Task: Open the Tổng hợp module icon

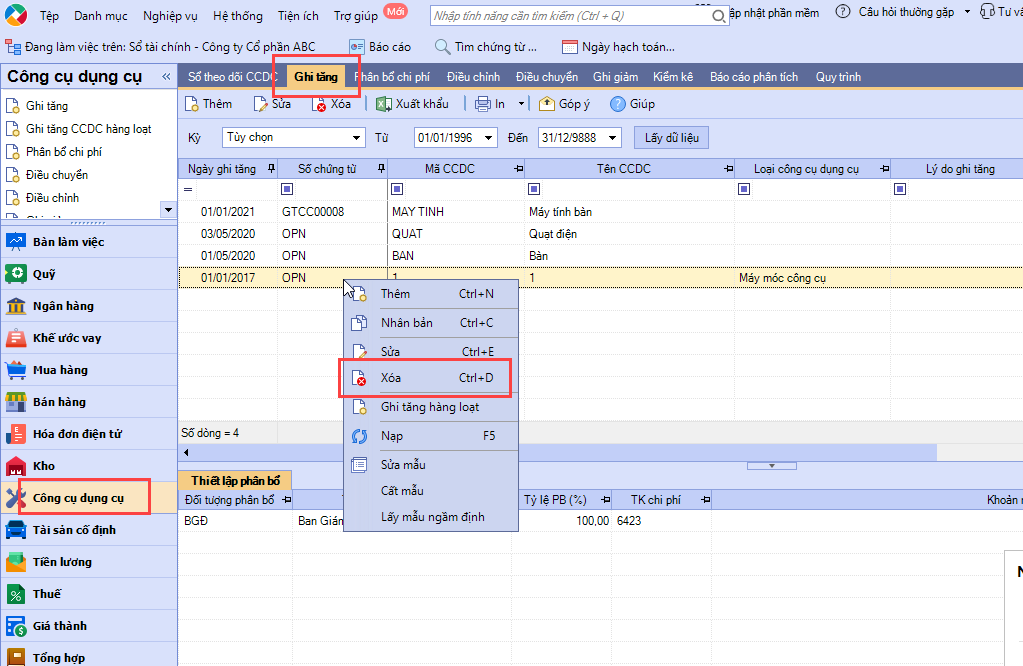Action: 16,657
